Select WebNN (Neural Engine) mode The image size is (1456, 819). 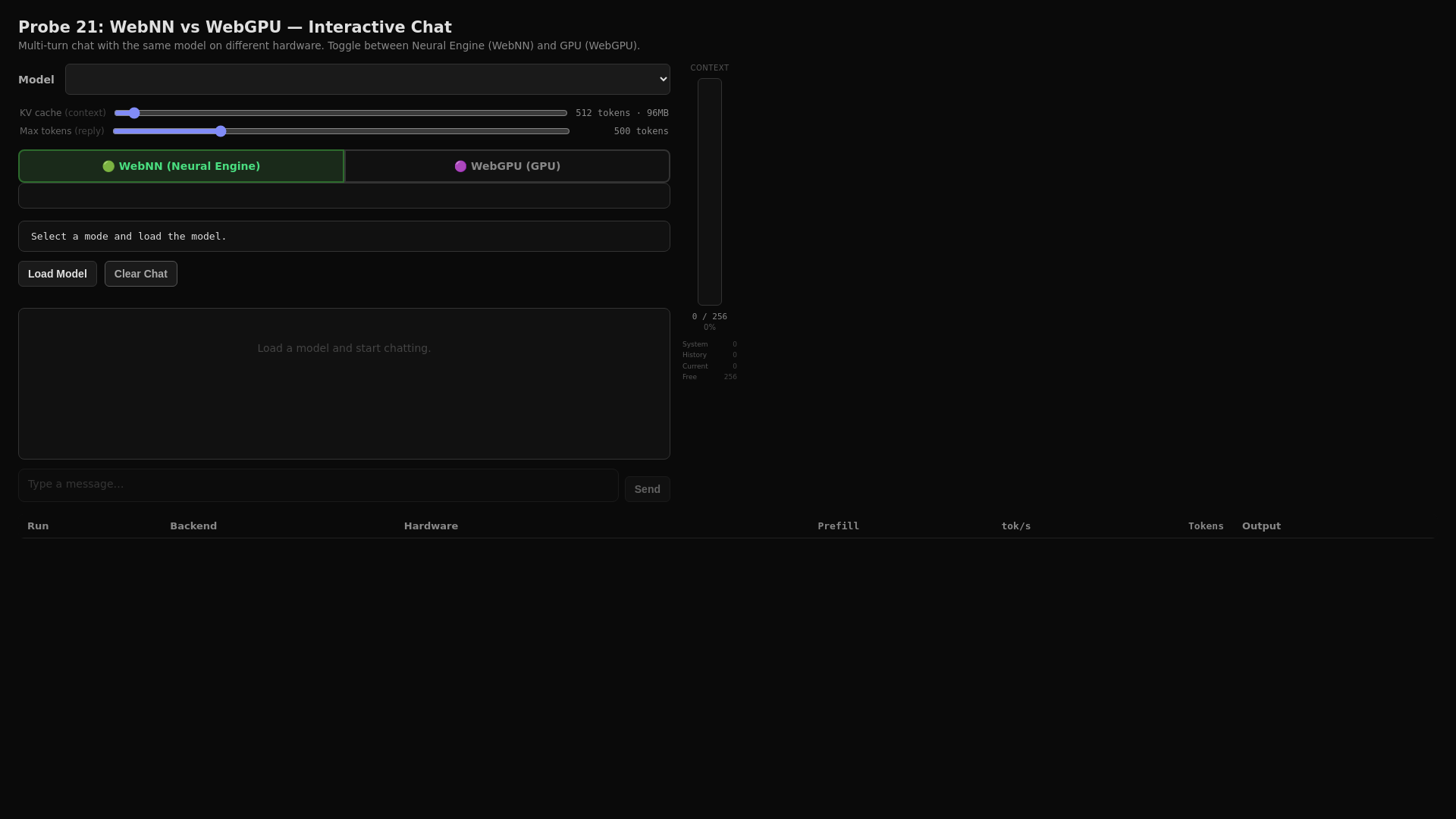point(181,166)
